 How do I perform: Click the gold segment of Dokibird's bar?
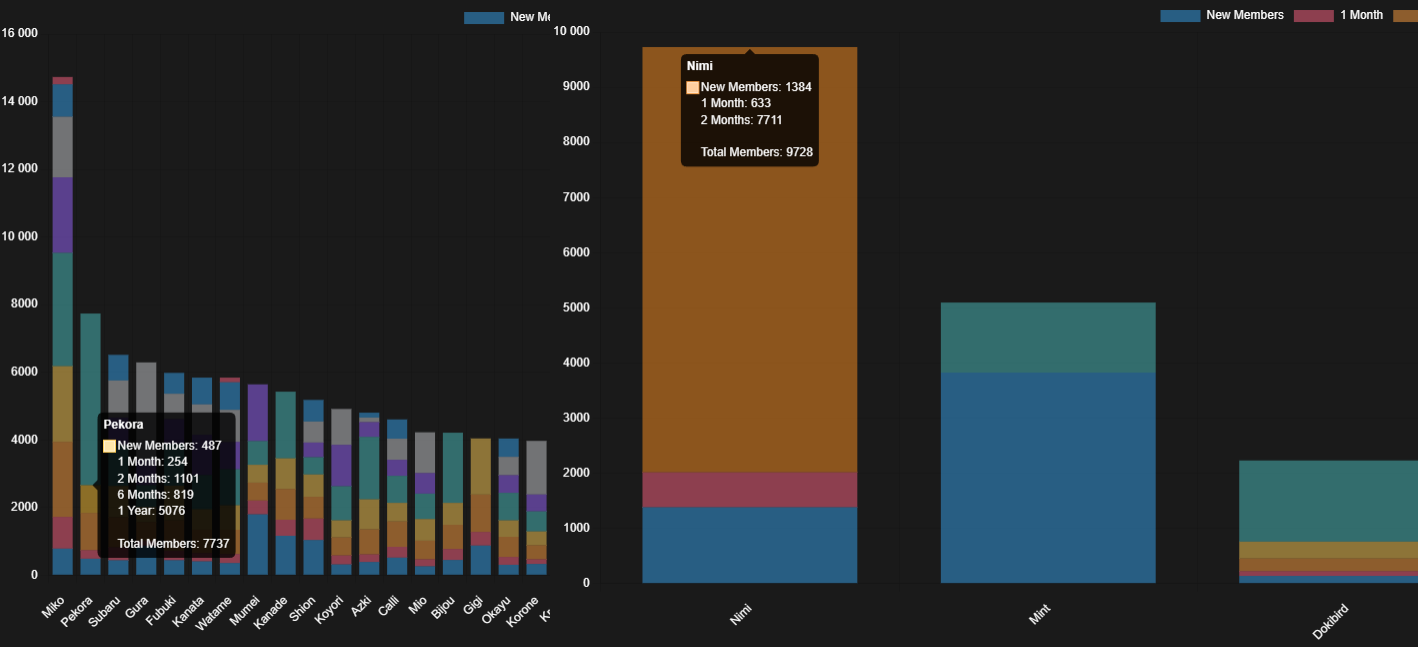click(1328, 550)
